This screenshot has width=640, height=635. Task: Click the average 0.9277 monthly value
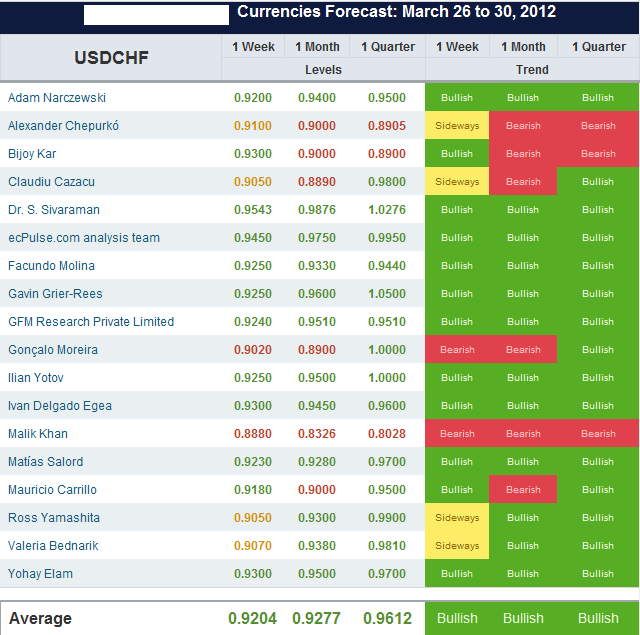click(316, 618)
